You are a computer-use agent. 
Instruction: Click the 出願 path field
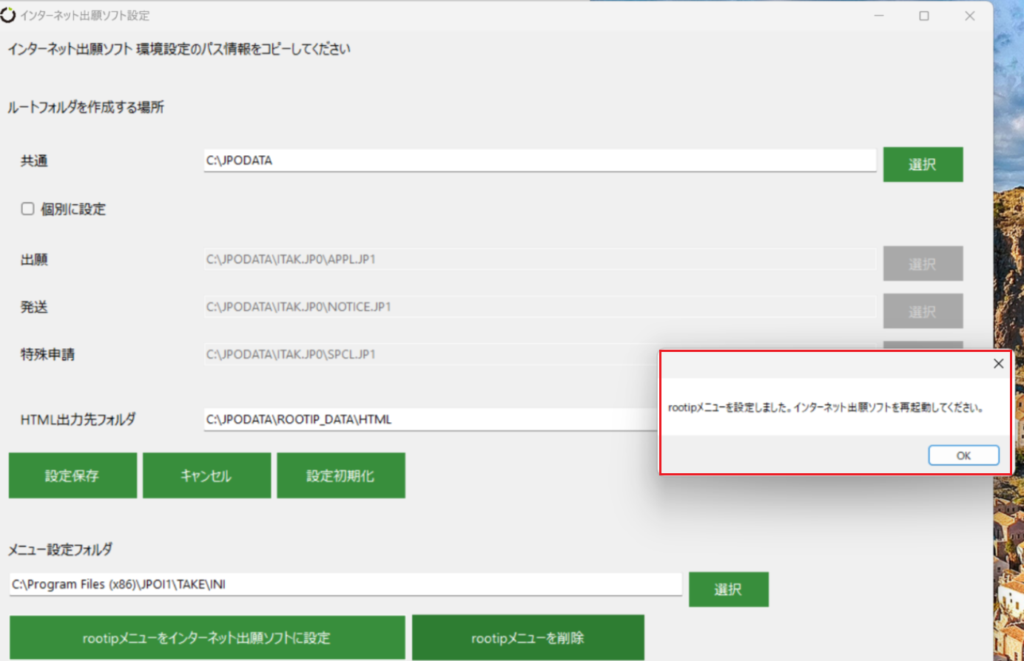click(x=539, y=259)
